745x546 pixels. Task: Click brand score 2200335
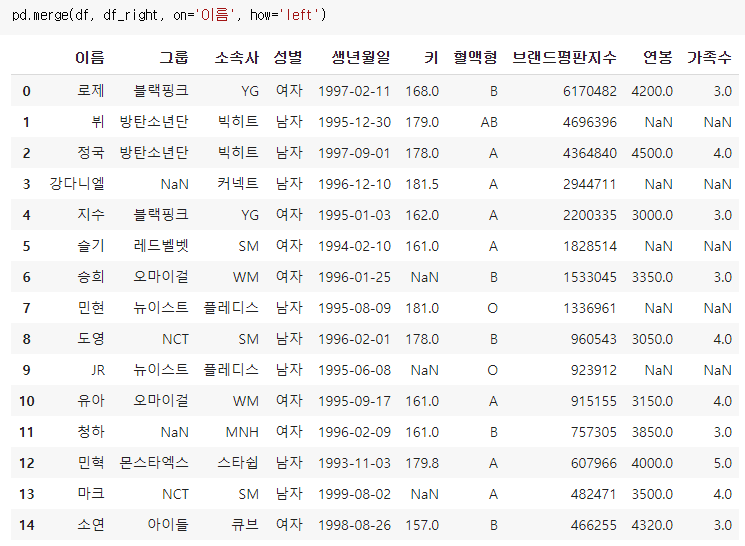[590, 215]
